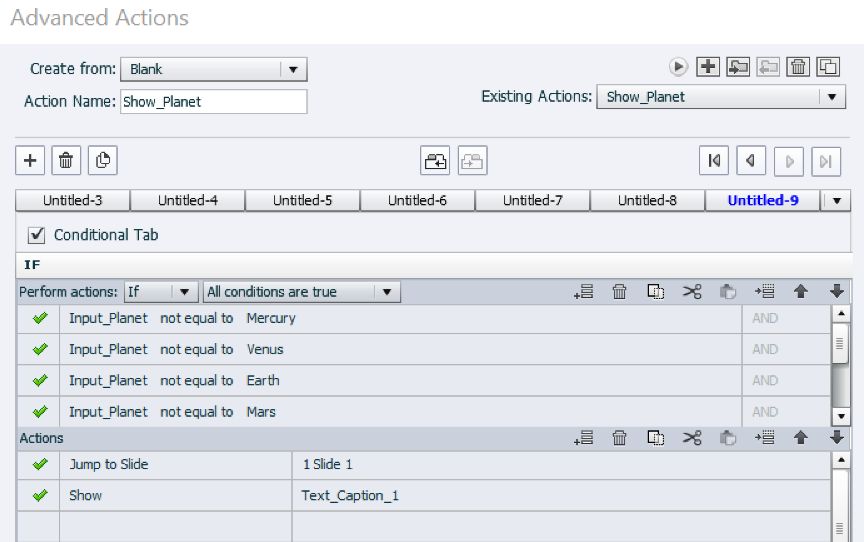864x542 pixels.
Task: Click the add decision plus button
Action: (x=30, y=160)
